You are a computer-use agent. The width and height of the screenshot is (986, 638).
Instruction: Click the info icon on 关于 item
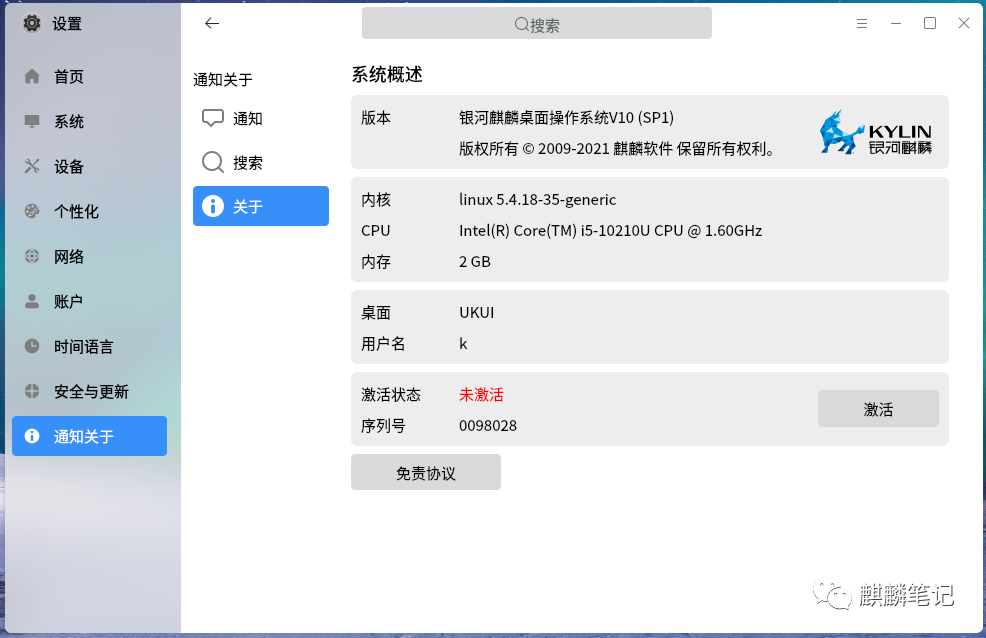(213, 206)
